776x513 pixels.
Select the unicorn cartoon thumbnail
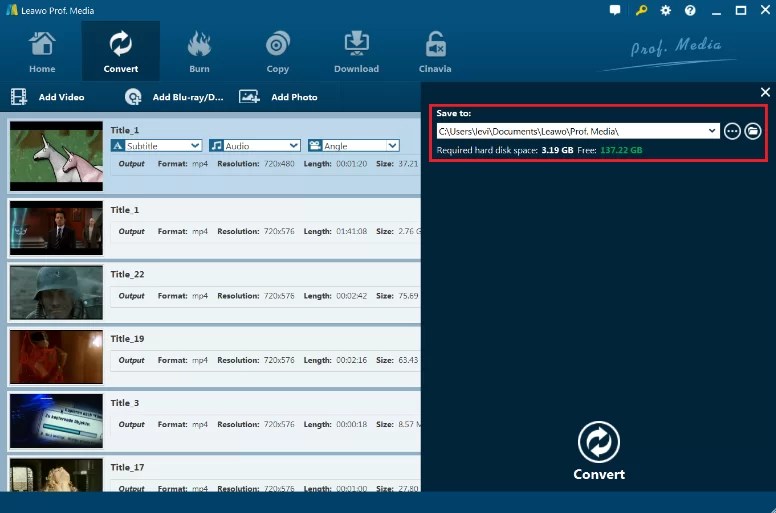click(56, 156)
